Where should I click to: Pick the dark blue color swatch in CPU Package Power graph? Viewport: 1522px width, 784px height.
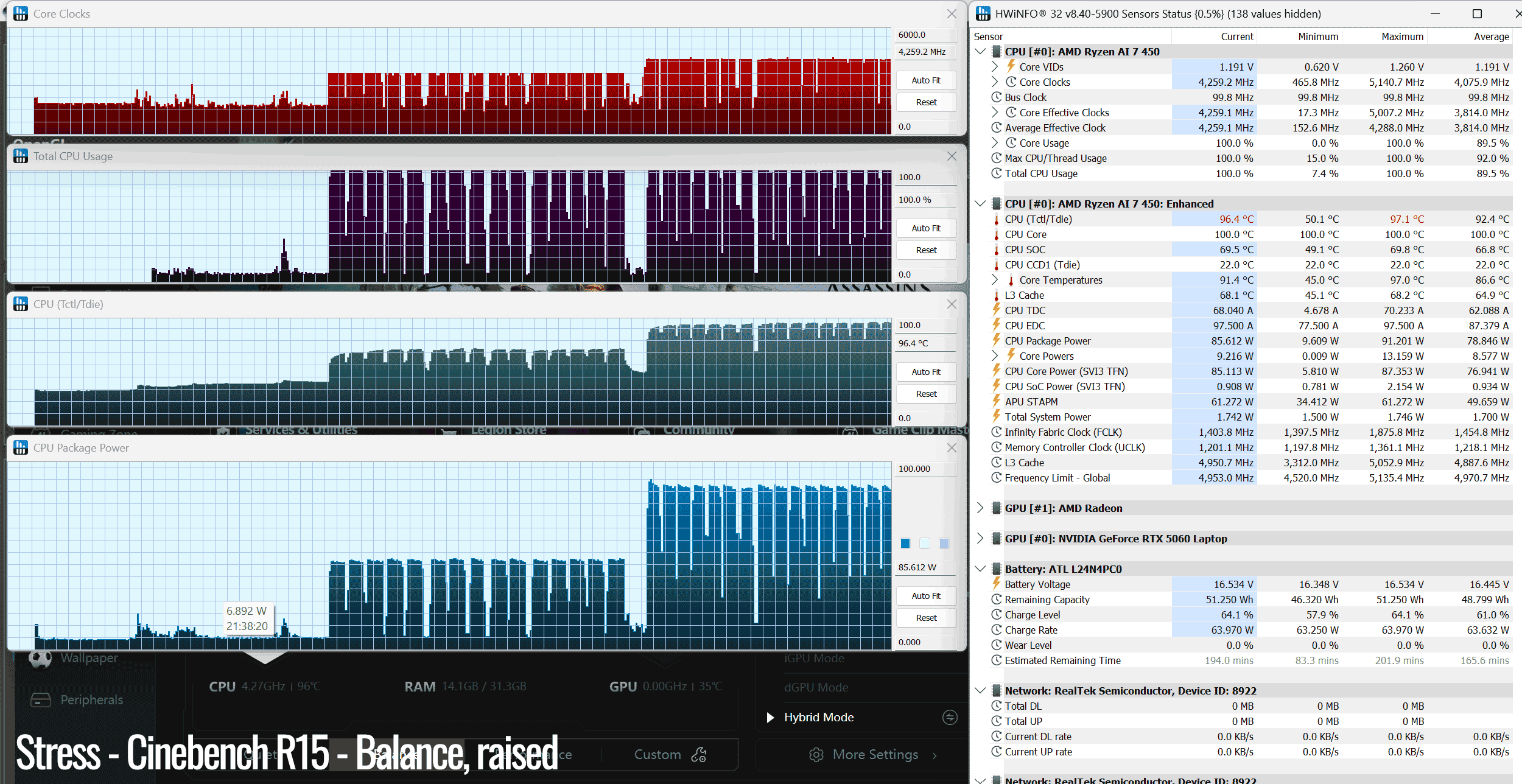coord(905,543)
